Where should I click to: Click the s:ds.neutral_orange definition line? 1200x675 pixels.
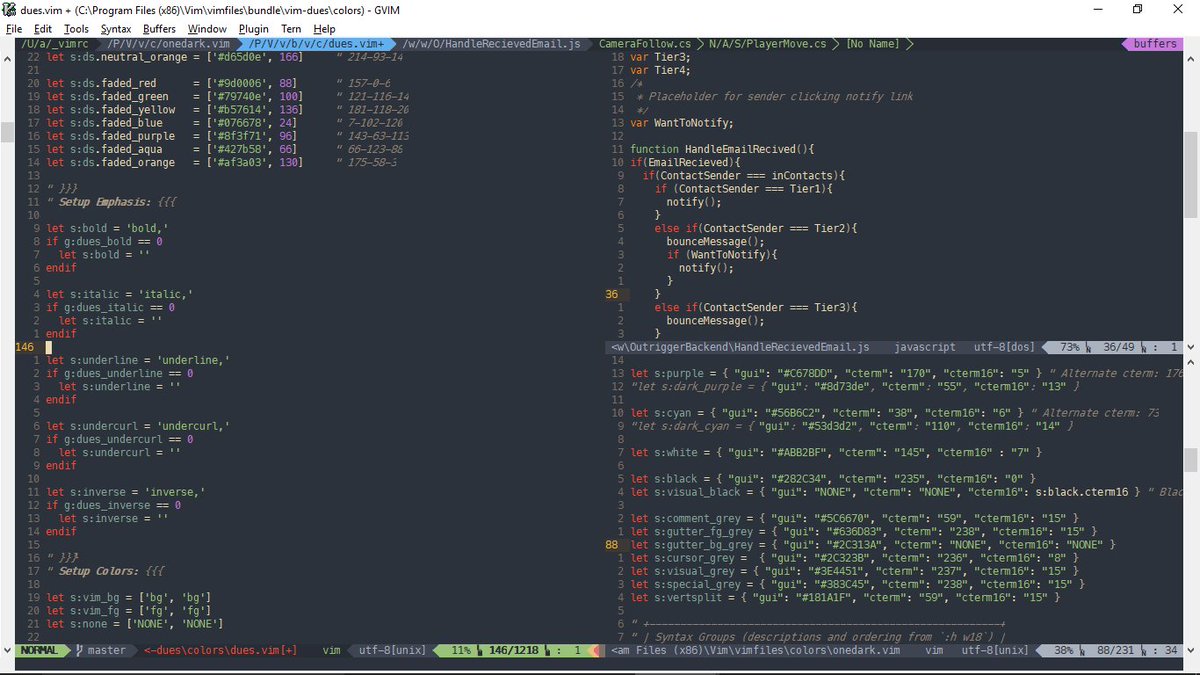[226, 57]
